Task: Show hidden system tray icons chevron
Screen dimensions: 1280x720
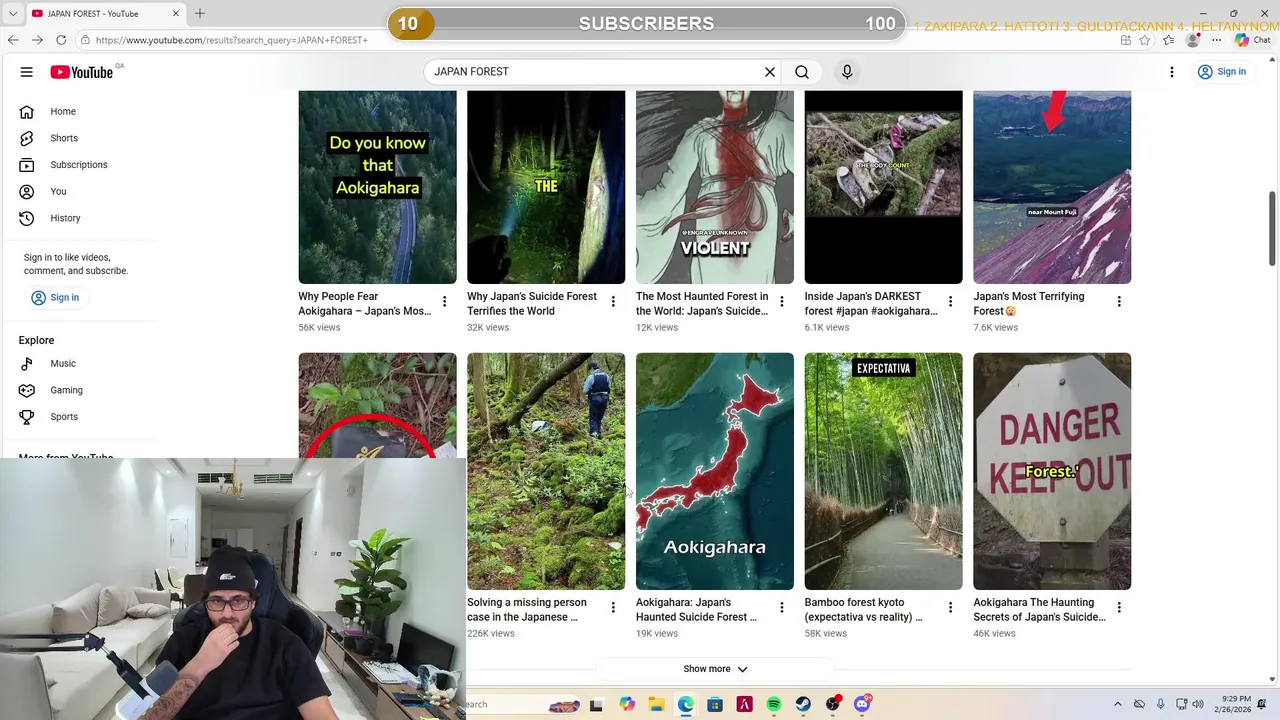Action: pyautogui.click(x=1118, y=704)
